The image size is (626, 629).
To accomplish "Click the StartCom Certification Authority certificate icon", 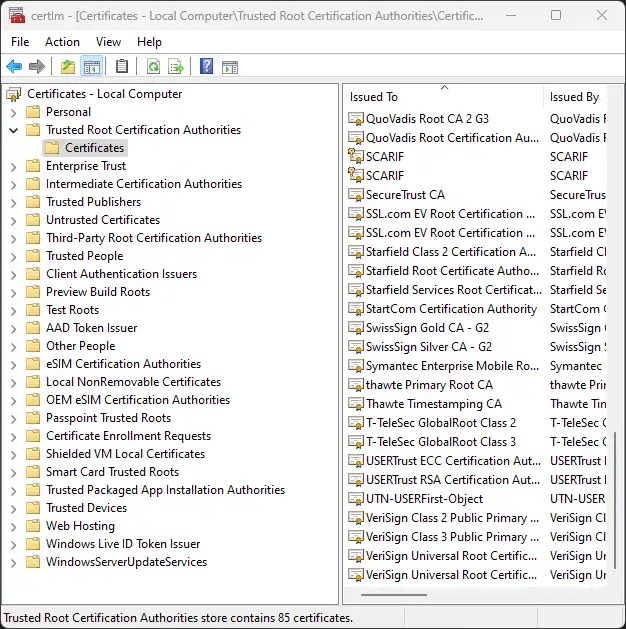I will click(356, 309).
